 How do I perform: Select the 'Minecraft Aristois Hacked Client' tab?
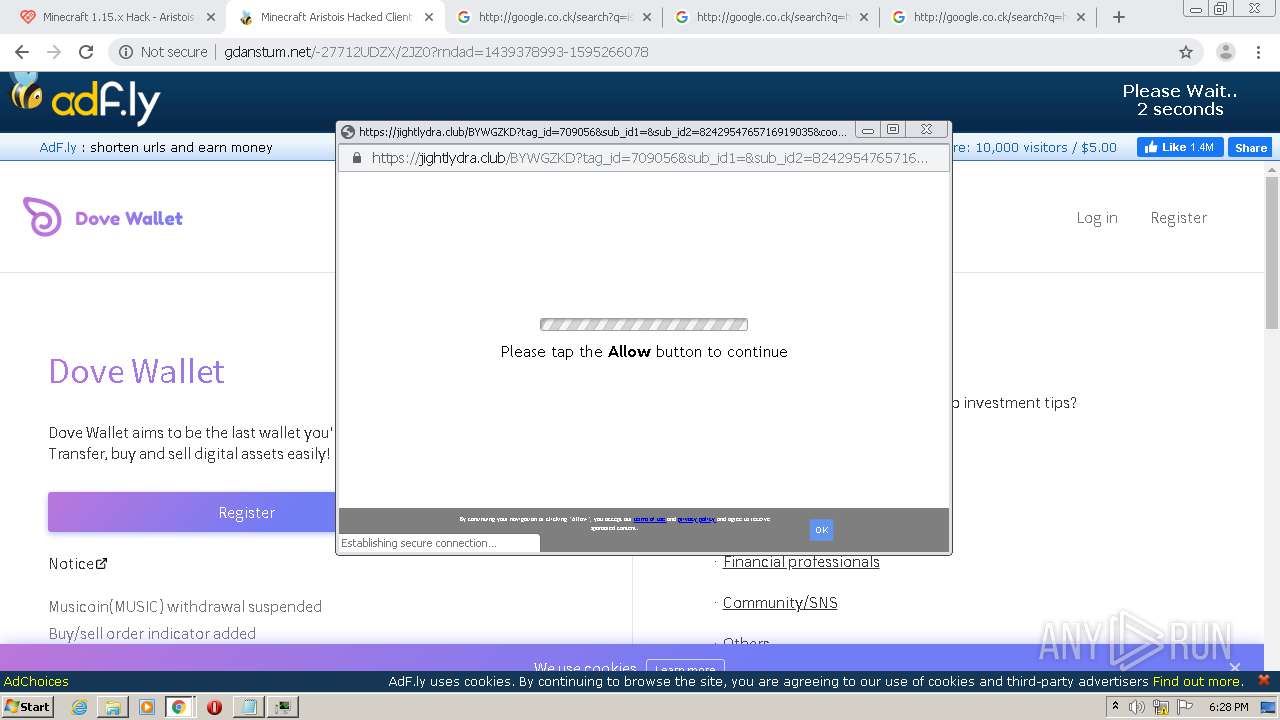click(336, 17)
